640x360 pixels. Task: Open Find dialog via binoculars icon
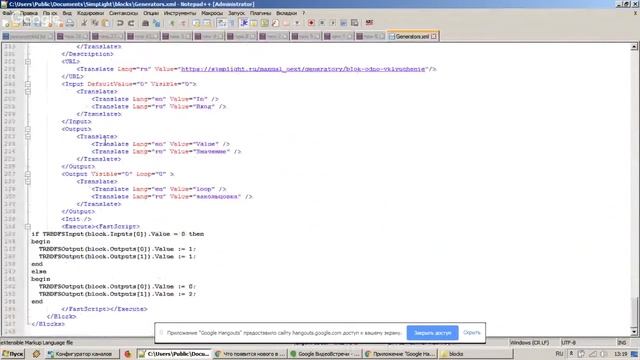pos(145,23)
